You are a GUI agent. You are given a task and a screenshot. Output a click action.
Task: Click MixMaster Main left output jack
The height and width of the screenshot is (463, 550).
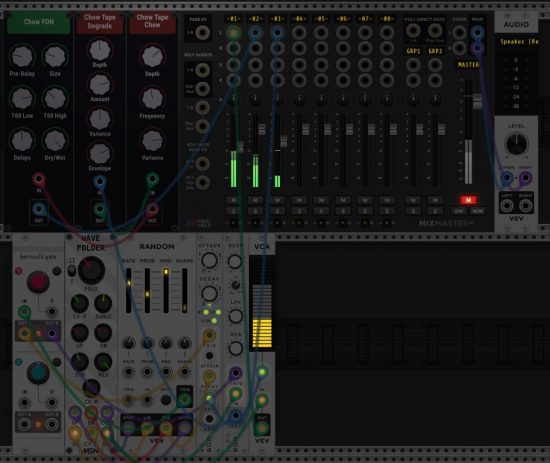click(x=477, y=33)
